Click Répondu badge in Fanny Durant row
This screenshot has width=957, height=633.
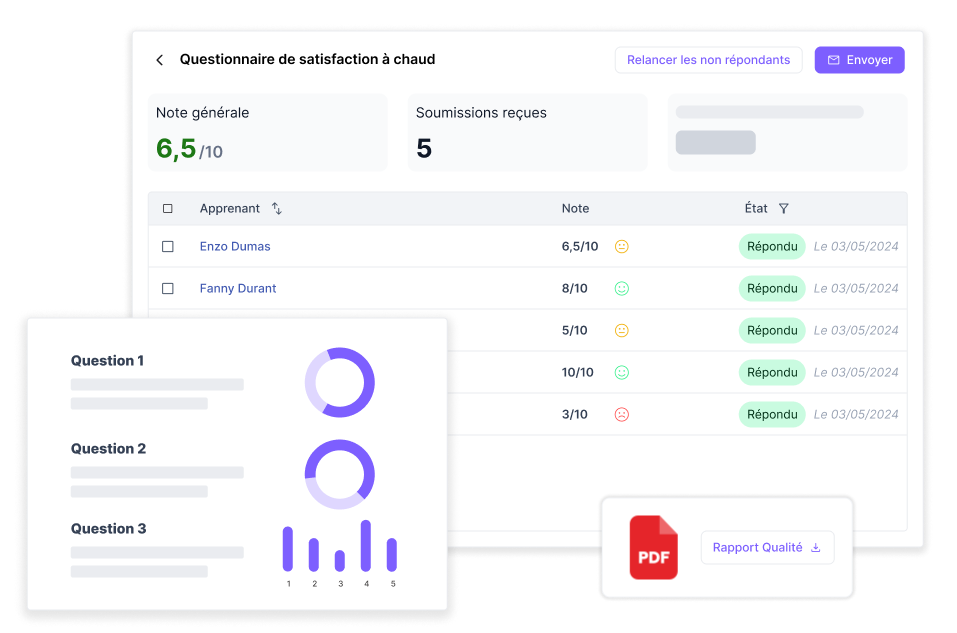click(772, 289)
